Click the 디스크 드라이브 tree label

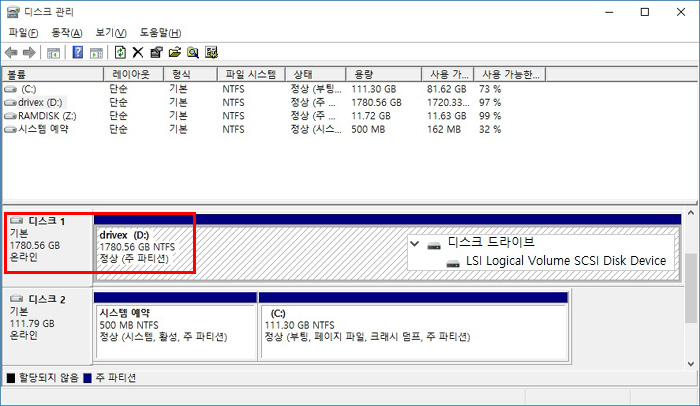click(491, 243)
